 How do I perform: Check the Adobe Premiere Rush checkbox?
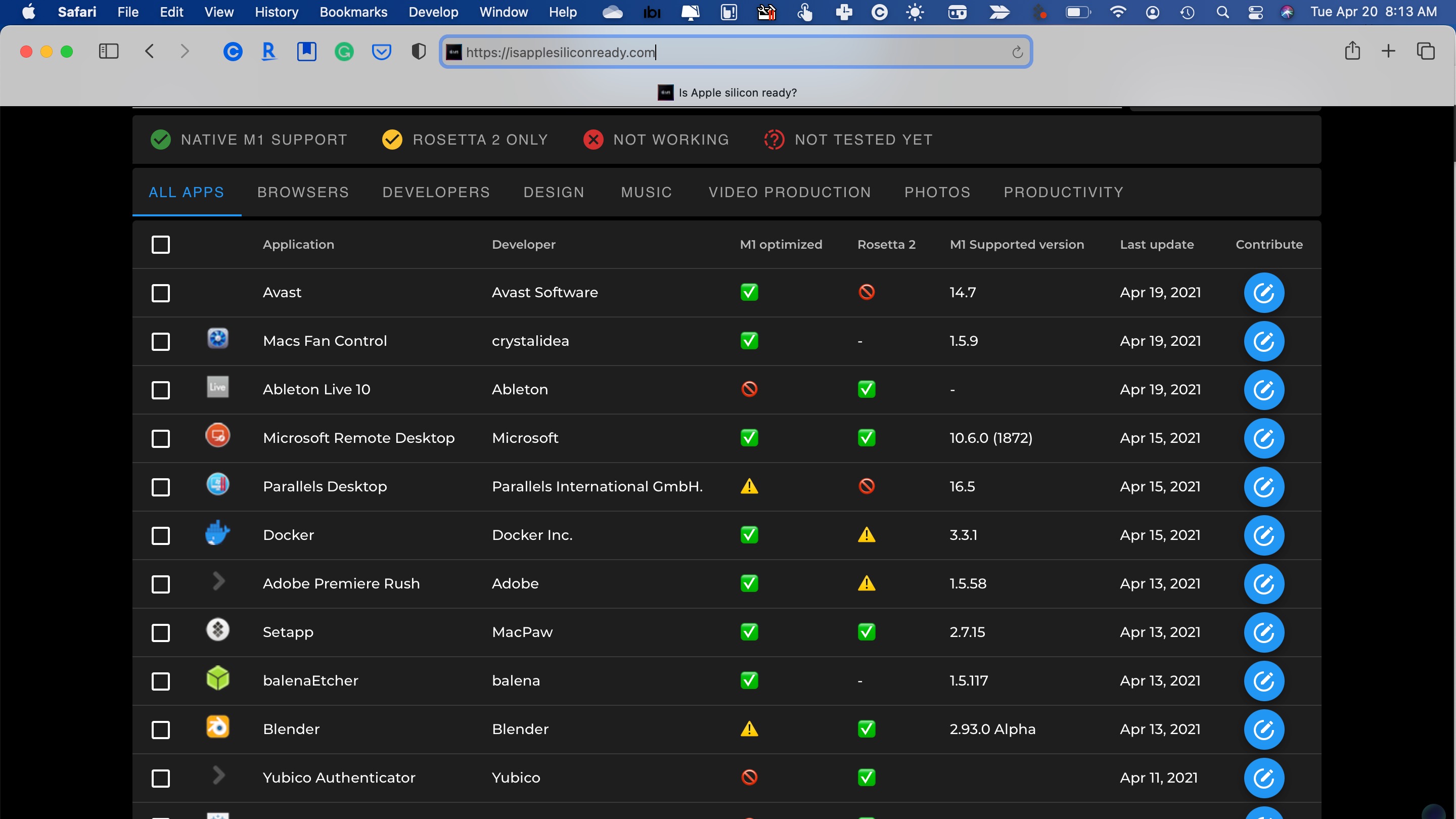click(161, 584)
